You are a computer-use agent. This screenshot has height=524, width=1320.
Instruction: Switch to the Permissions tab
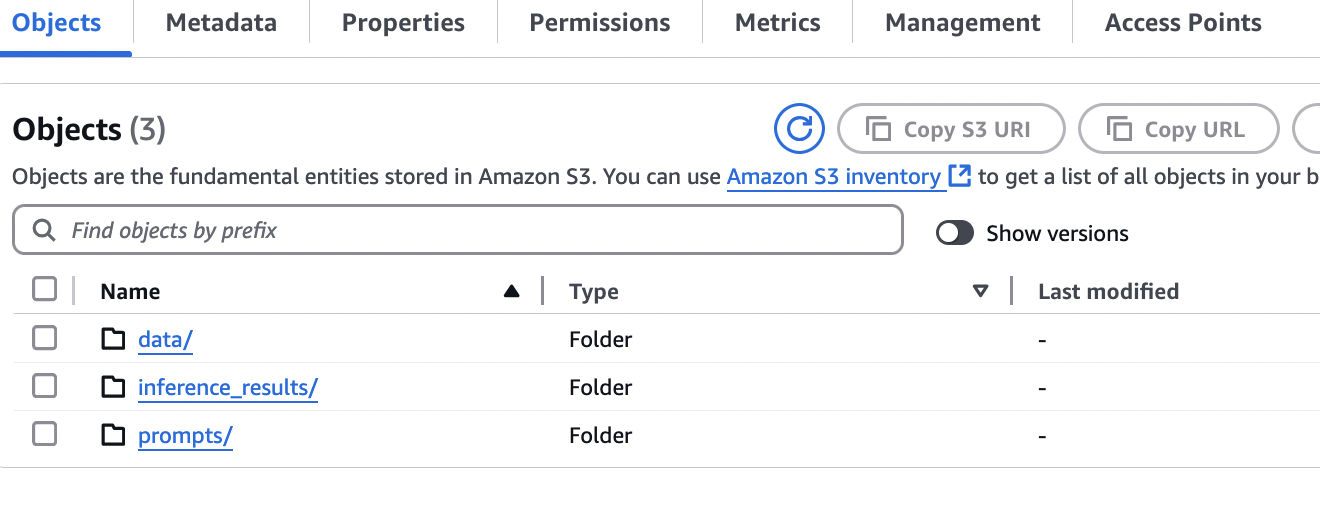(x=600, y=23)
